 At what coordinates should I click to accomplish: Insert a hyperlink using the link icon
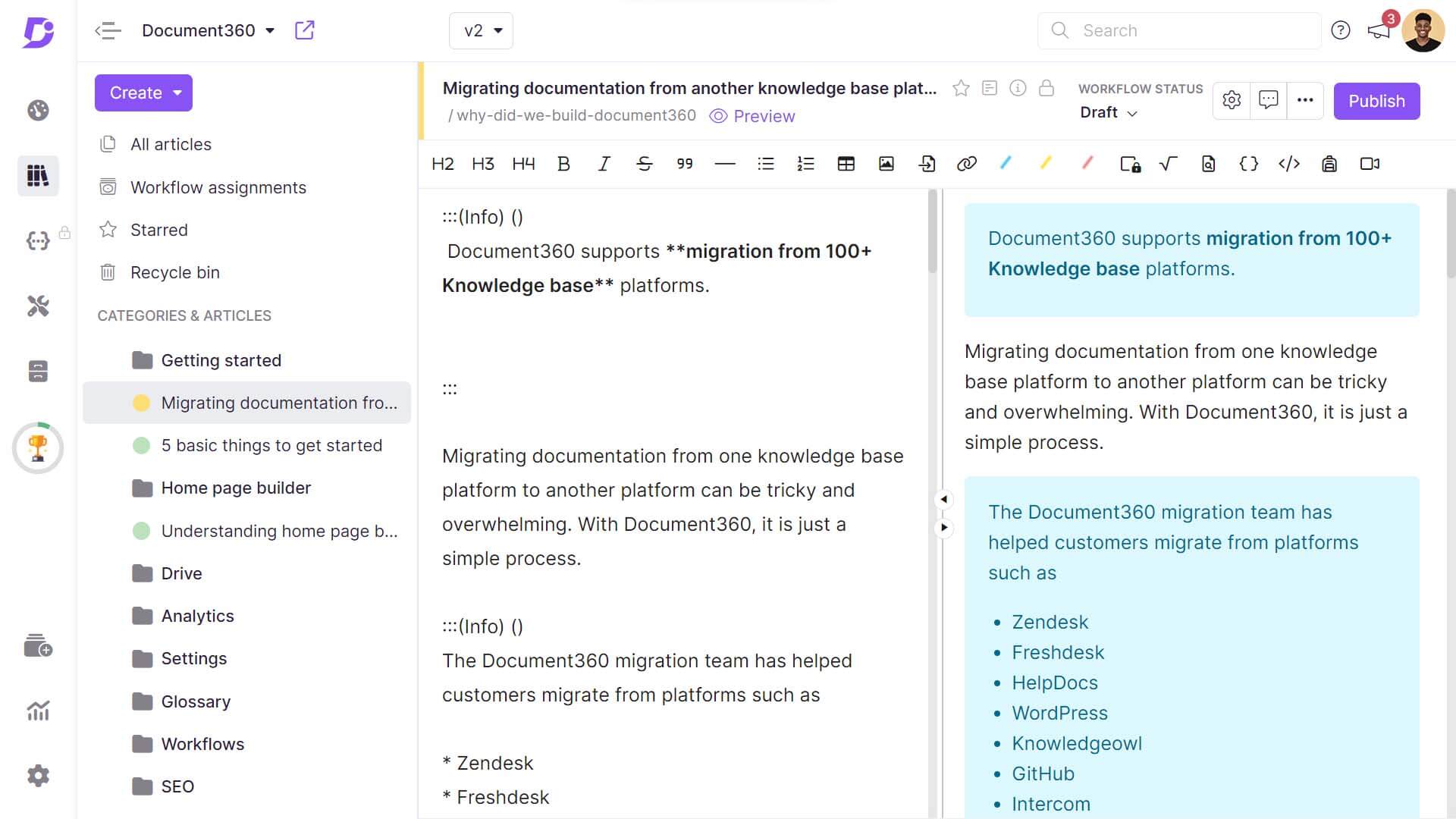coord(967,164)
